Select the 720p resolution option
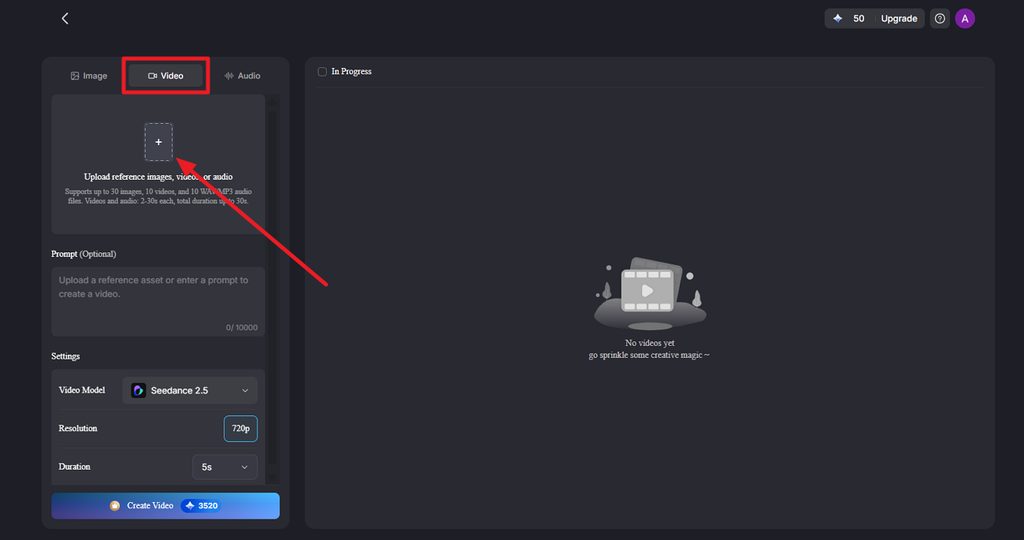1024x540 pixels. coord(241,428)
